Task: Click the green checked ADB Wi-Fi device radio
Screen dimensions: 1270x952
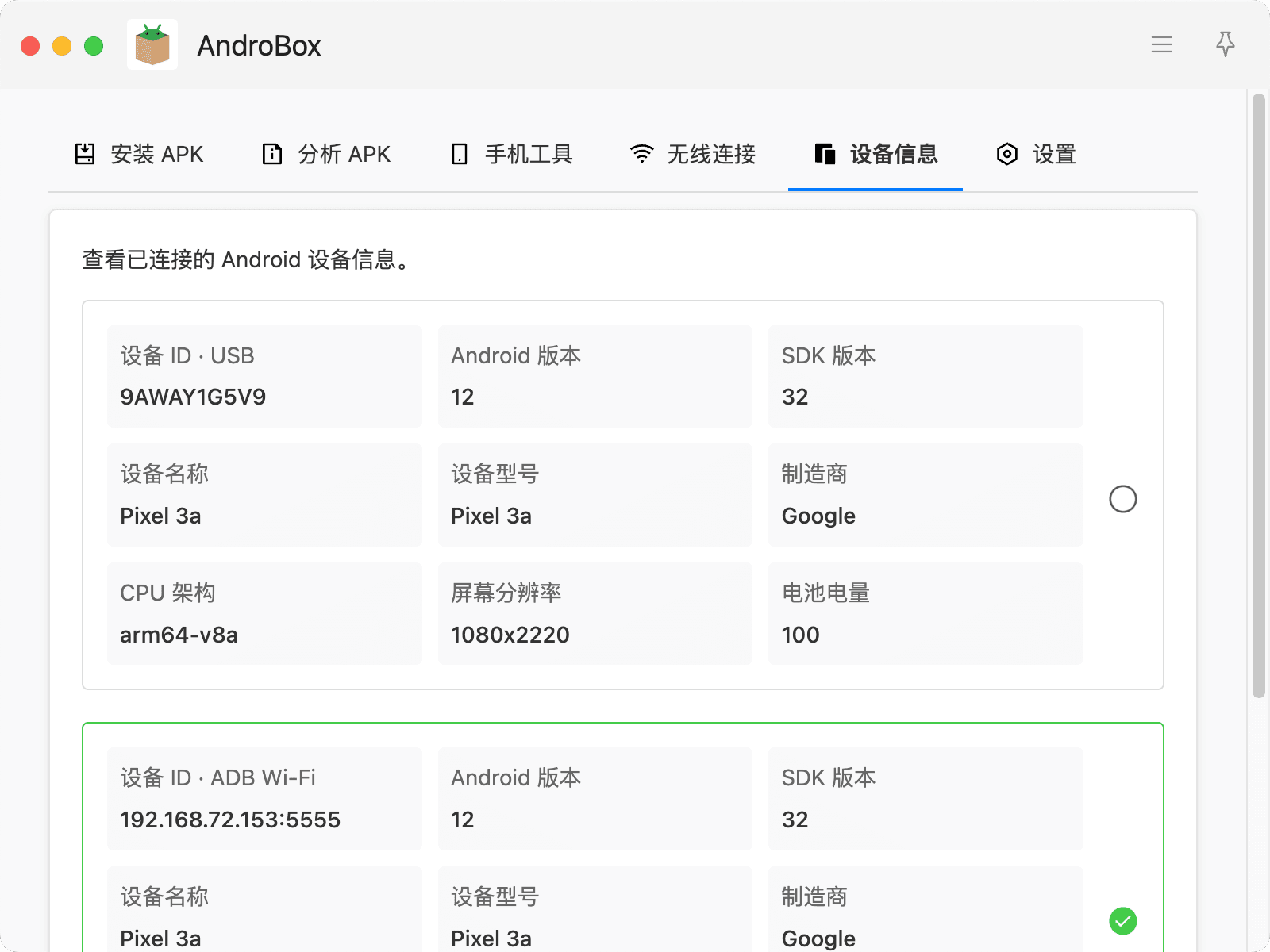Action: pyautogui.click(x=1123, y=921)
